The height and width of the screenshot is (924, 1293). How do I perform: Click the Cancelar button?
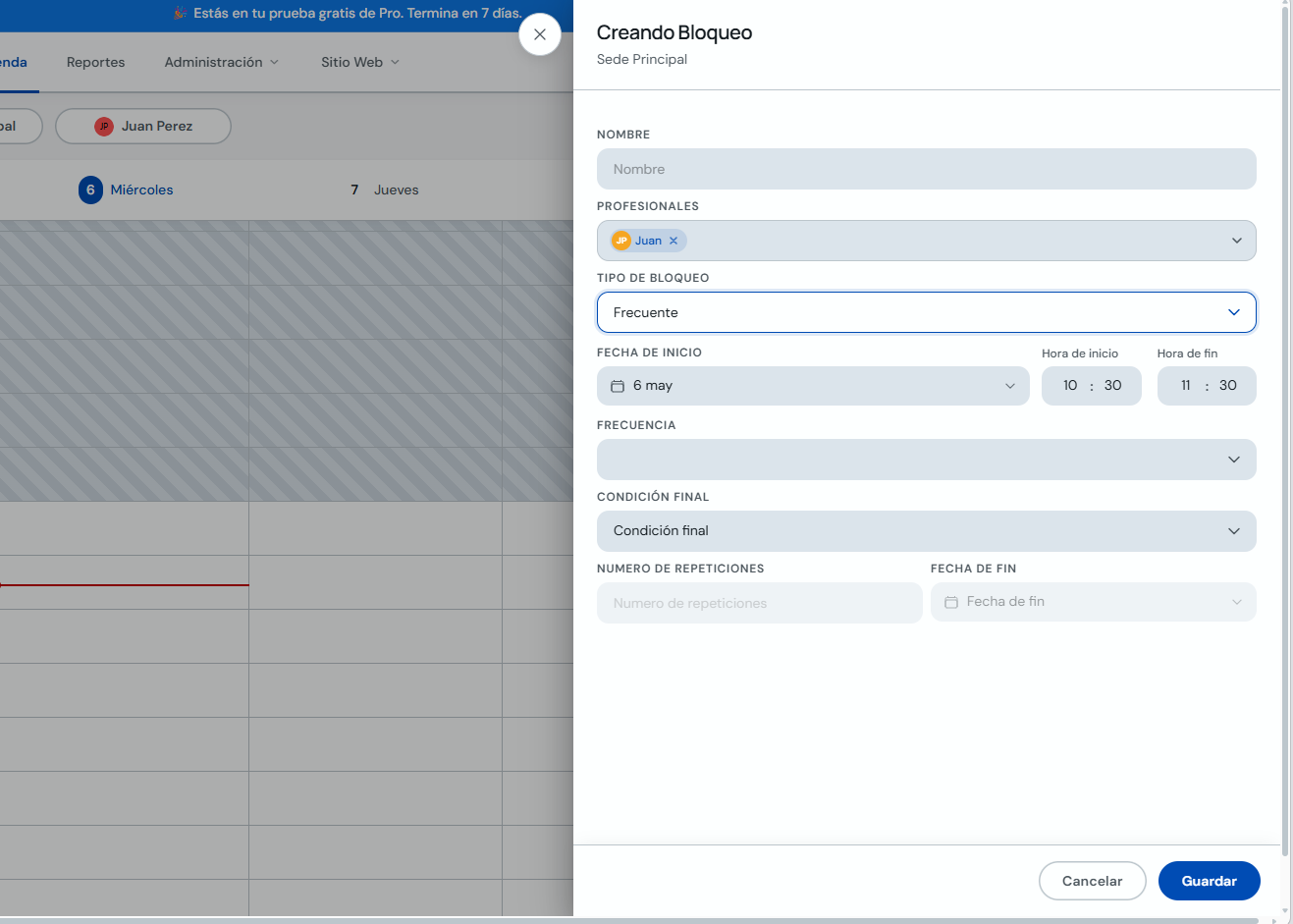point(1093,881)
